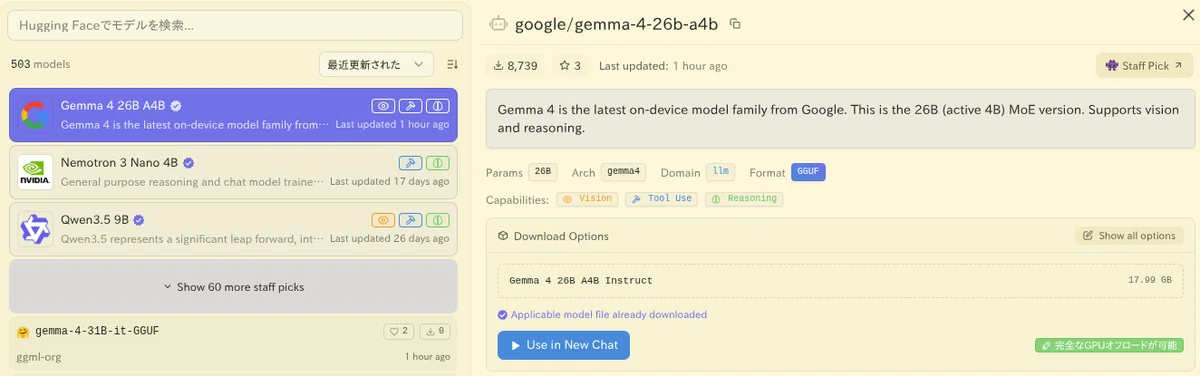Image resolution: width=1200 pixels, height=376 pixels.
Task: Click the Gemma 4 description box
Action: pos(841,118)
